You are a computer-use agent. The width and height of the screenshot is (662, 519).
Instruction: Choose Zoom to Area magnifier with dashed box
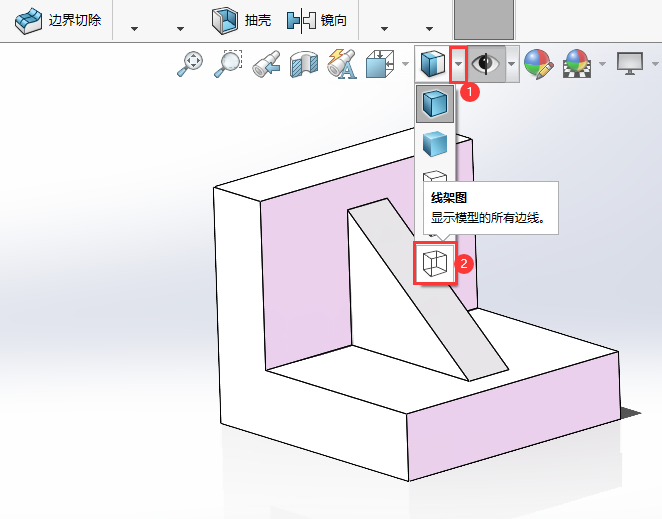(228, 64)
